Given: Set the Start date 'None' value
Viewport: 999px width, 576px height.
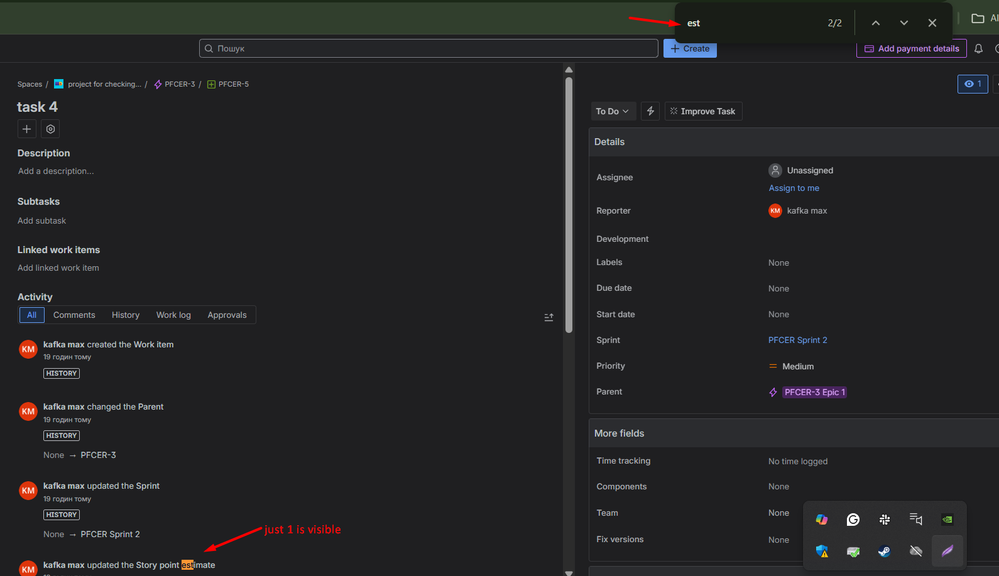Looking at the screenshot, I should pyautogui.click(x=779, y=314).
